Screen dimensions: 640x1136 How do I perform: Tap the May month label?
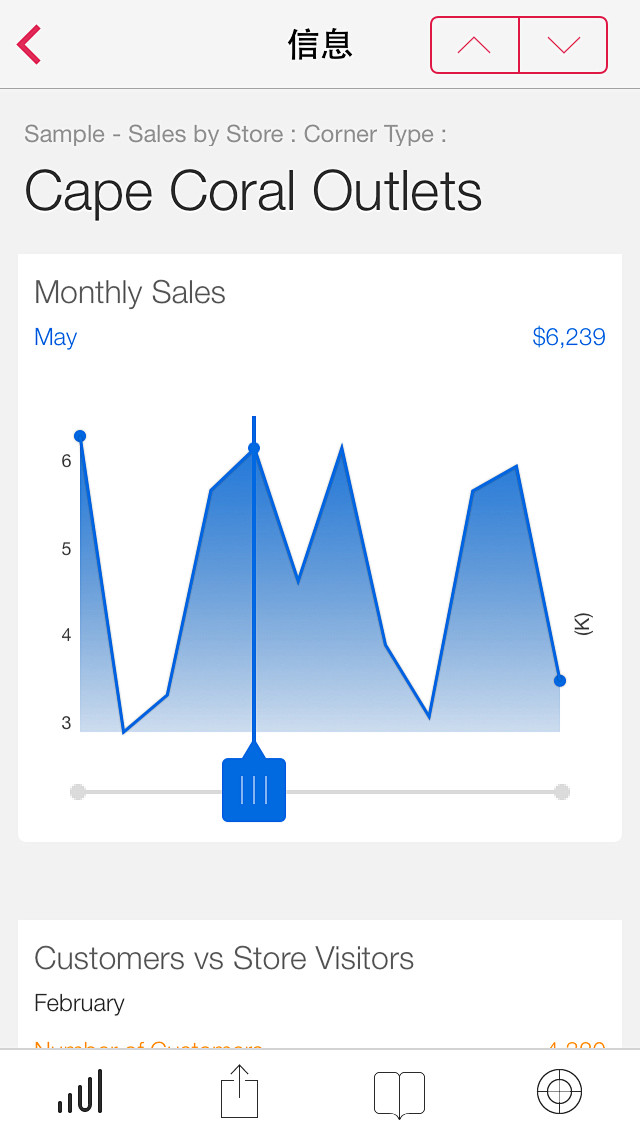click(x=56, y=338)
